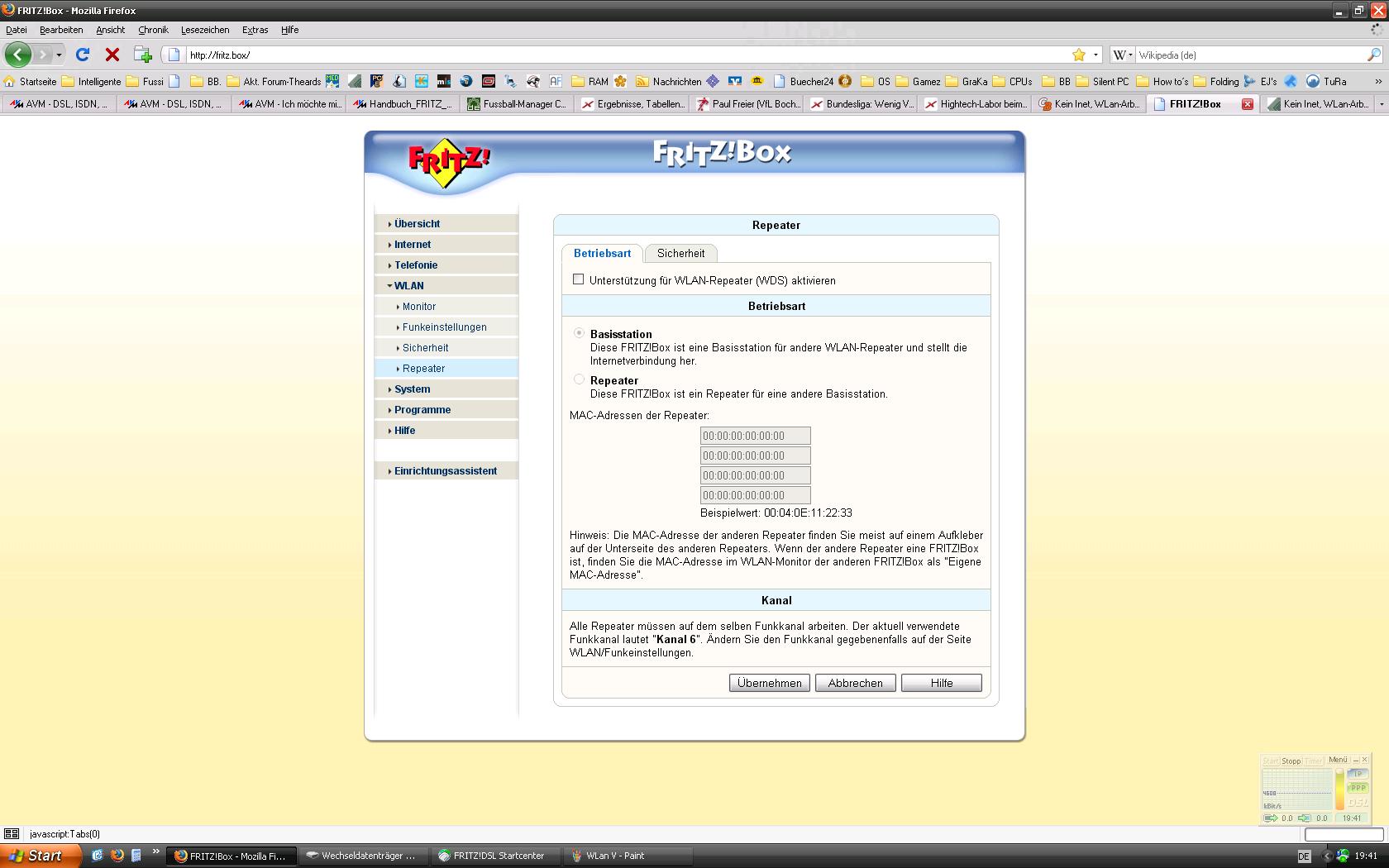This screenshot has height=868, width=1389.
Task: Open the Silent PC bookmark folder
Action: click(x=1102, y=81)
